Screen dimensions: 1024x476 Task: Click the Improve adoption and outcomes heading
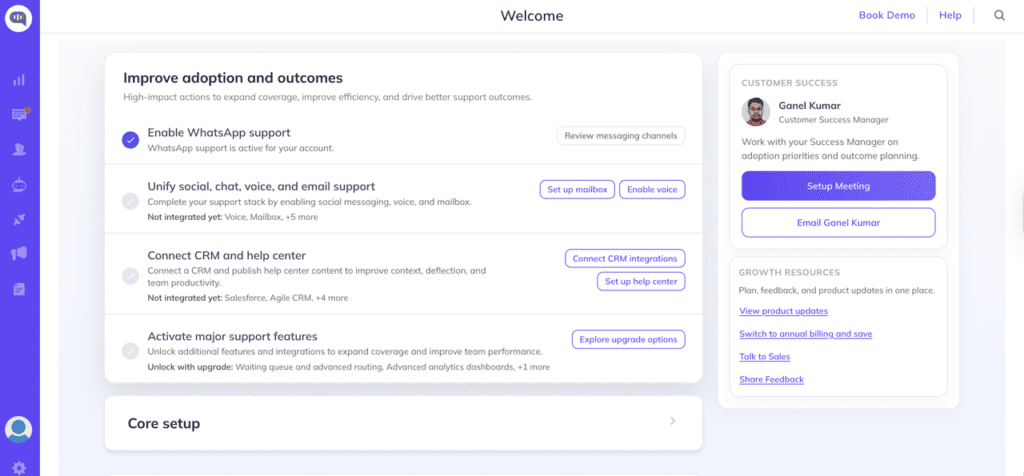pyautogui.click(x=233, y=78)
